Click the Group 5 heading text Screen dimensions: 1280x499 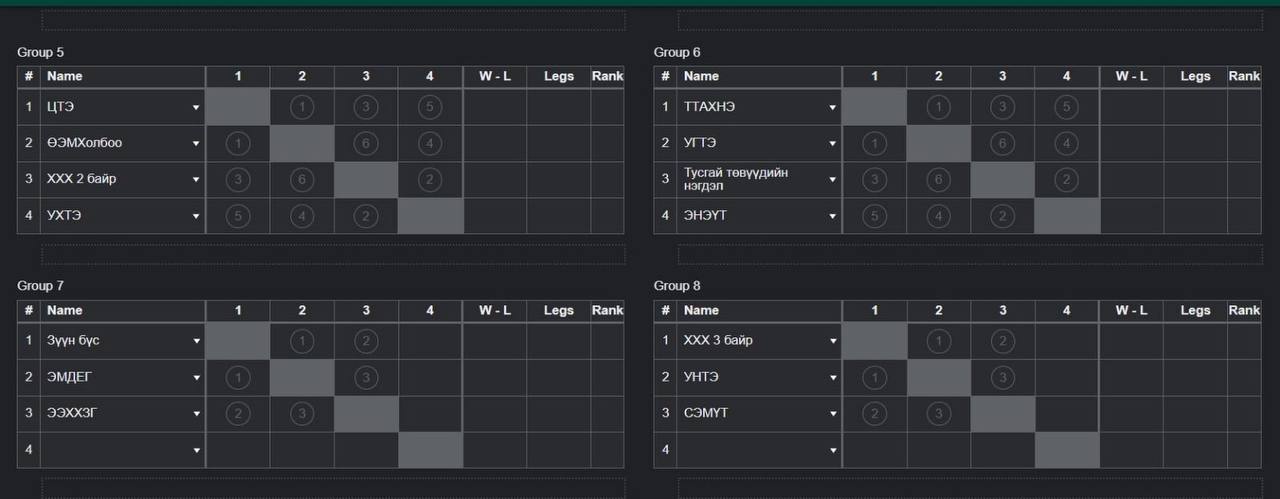point(40,52)
